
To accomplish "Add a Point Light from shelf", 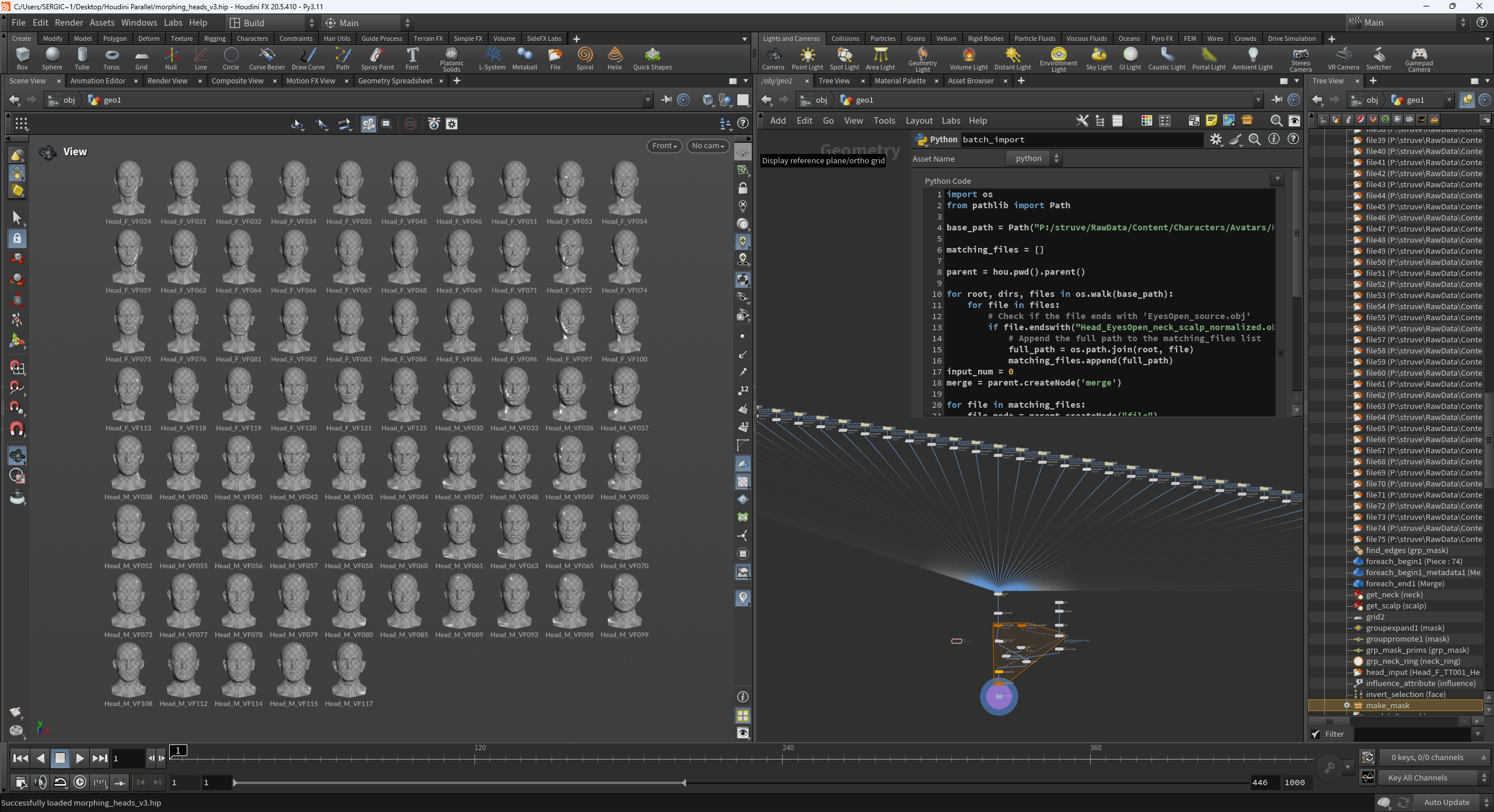I will pyautogui.click(x=808, y=59).
